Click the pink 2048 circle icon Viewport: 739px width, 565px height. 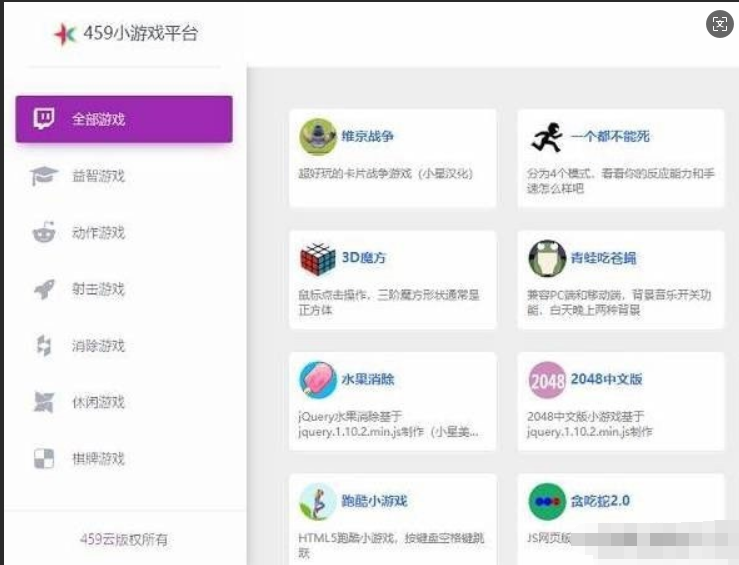547,380
